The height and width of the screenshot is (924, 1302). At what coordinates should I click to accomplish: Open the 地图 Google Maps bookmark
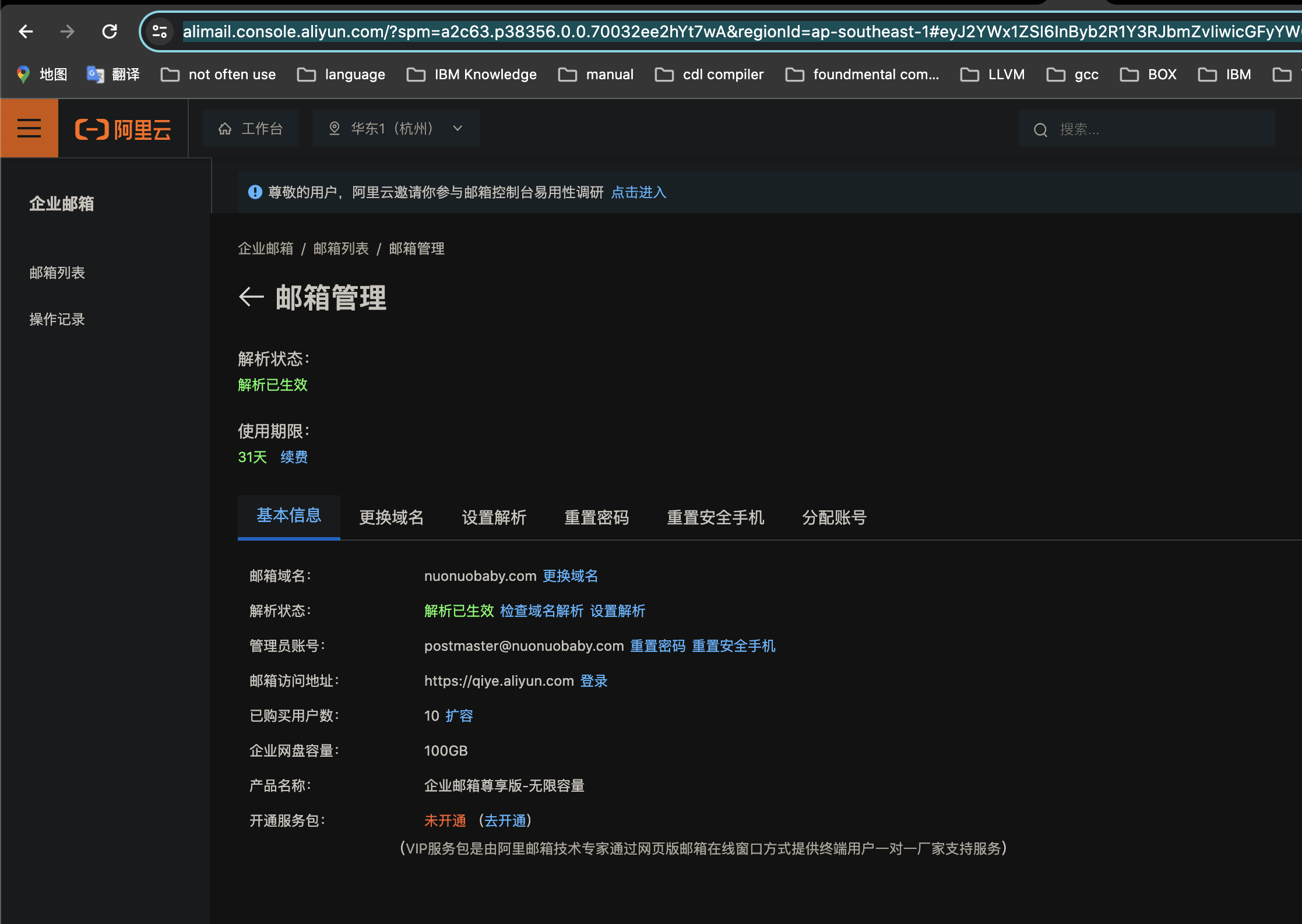[41, 74]
